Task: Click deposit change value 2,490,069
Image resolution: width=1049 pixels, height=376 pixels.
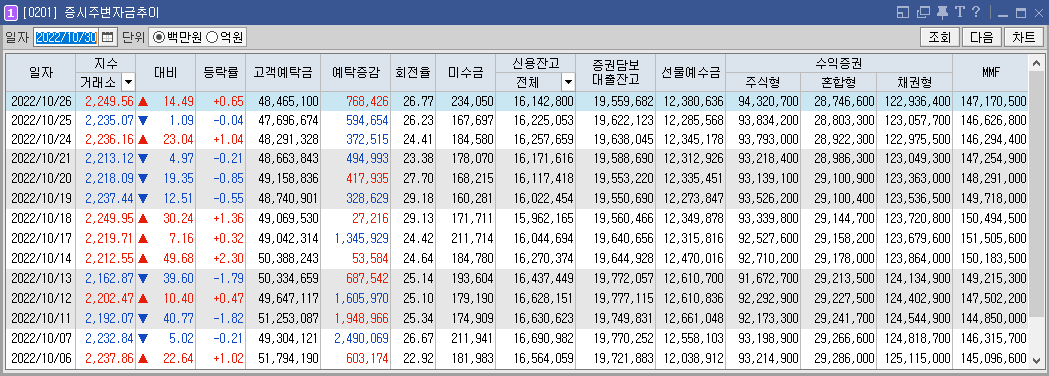Action: click(361, 339)
